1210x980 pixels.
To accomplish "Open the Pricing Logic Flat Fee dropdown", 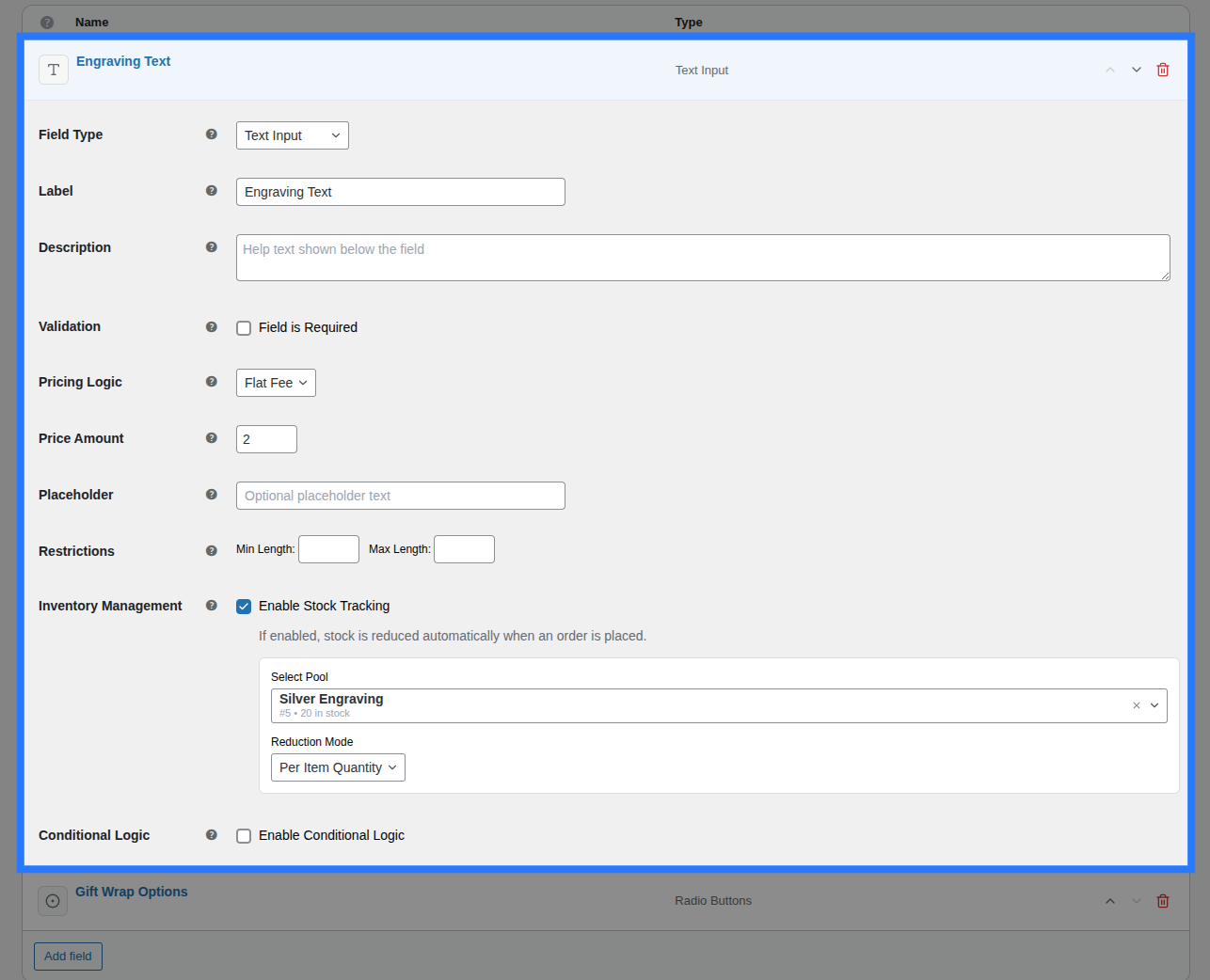I will point(276,383).
